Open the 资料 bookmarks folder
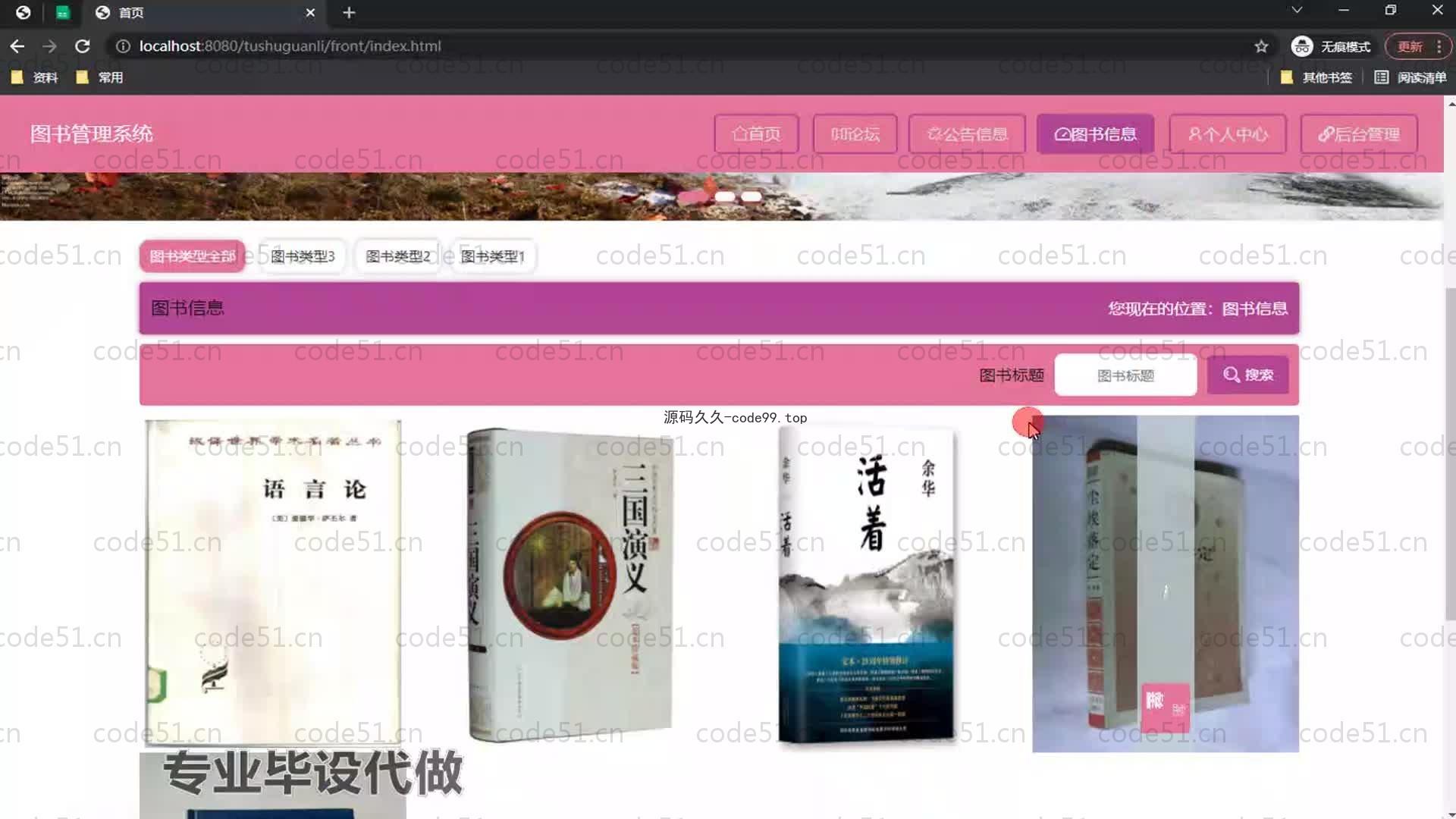 pyautogui.click(x=35, y=77)
